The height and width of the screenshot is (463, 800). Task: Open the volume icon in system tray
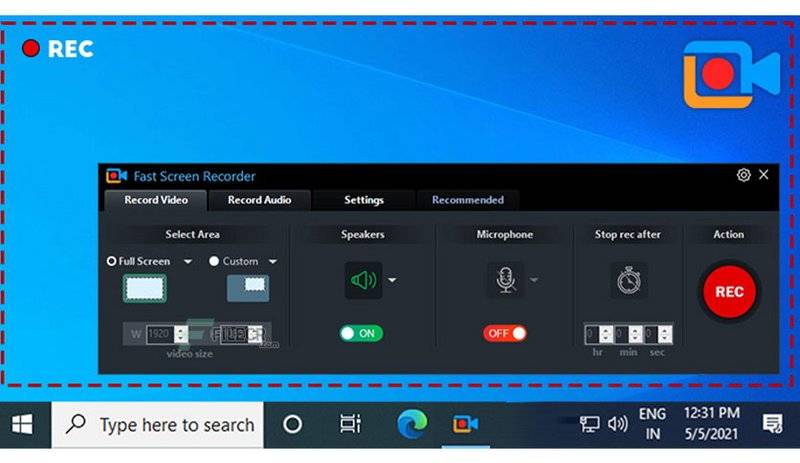[x=618, y=424]
